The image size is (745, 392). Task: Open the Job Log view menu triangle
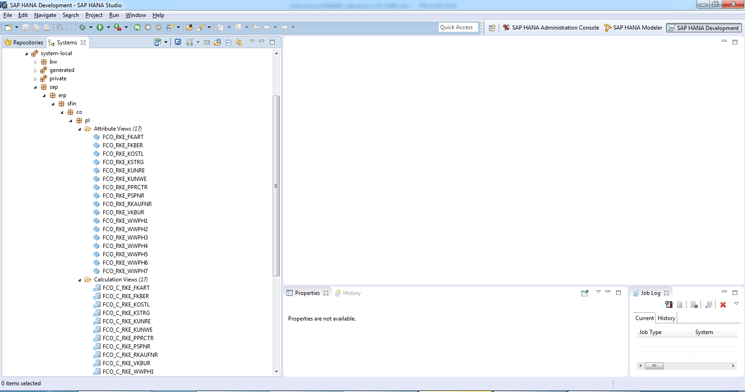(736, 304)
